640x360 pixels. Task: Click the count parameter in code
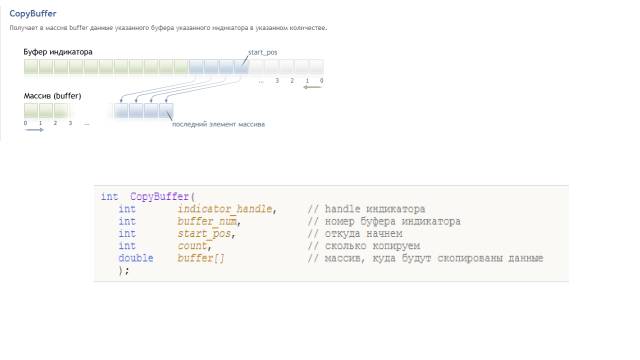tap(192, 246)
